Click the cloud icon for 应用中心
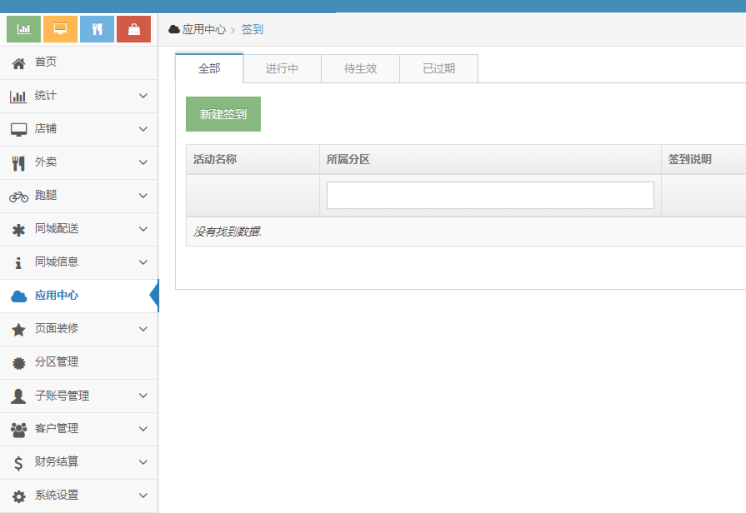Image resolution: width=746 pixels, height=513 pixels. click(18, 296)
